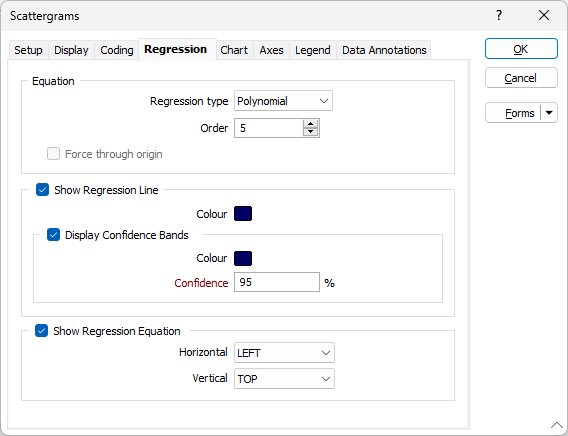Open the Data Annotations tab
Screen dimensions: 568x436
(x=384, y=50)
